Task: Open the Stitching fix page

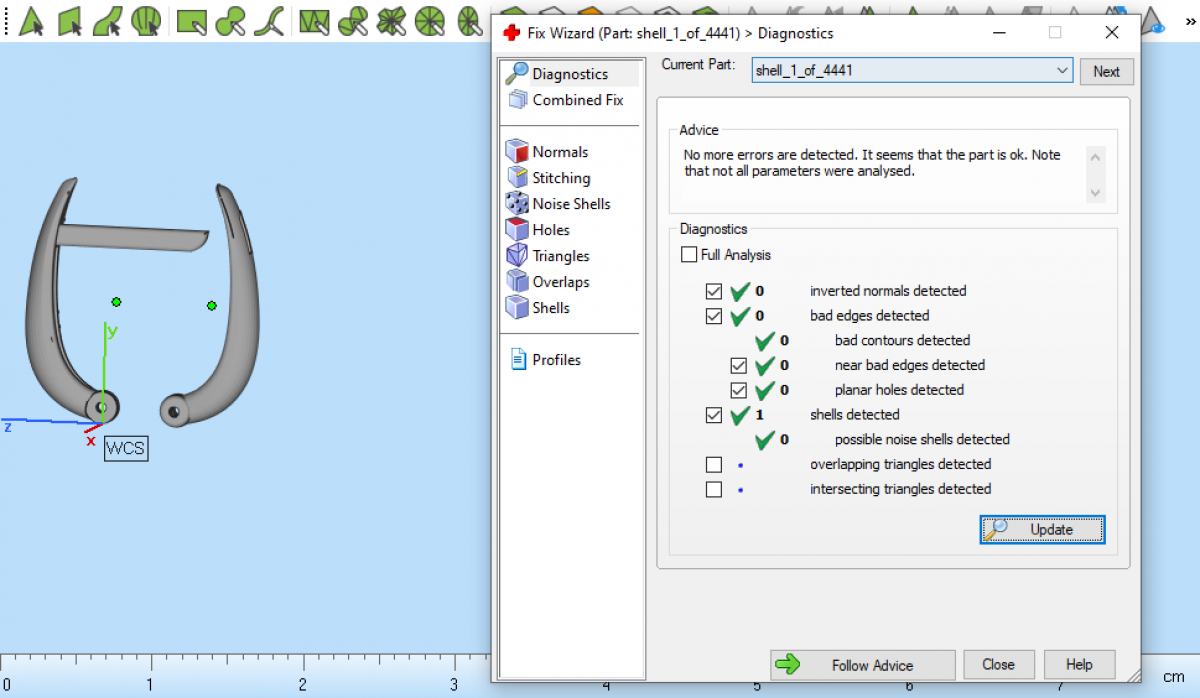Action: click(560, 178)
